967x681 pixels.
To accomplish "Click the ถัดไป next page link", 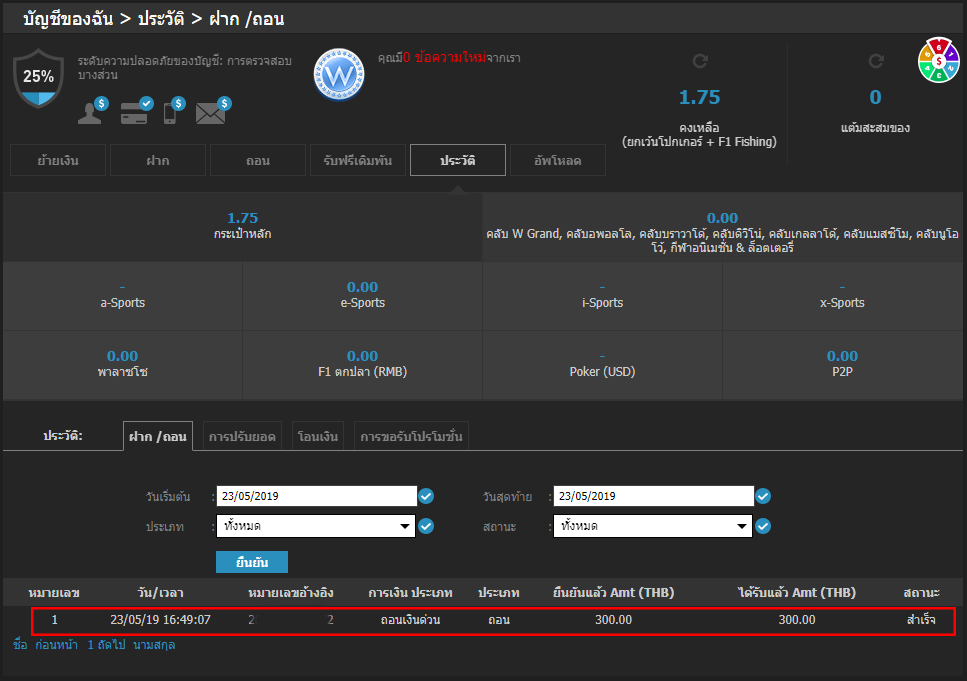I will click(111, 645).
